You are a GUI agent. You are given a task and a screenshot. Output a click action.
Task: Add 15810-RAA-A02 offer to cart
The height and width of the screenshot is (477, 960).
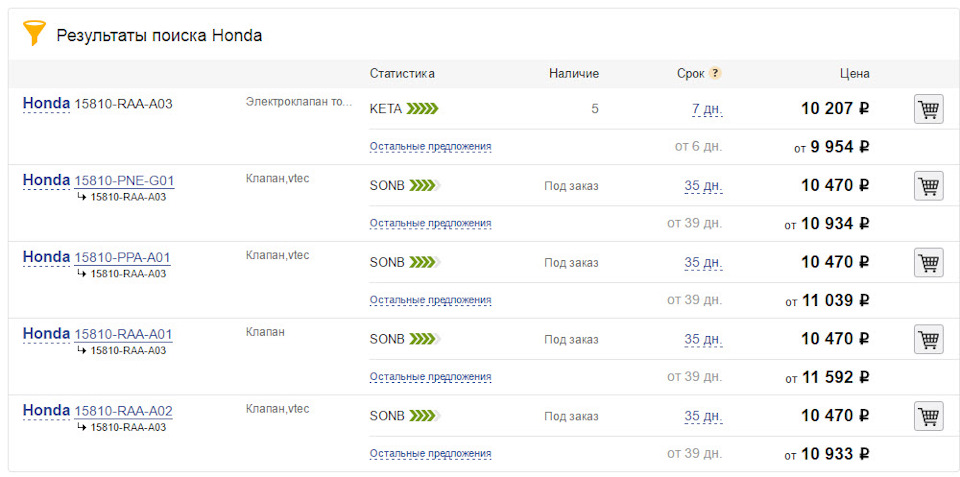coord(928,416)
